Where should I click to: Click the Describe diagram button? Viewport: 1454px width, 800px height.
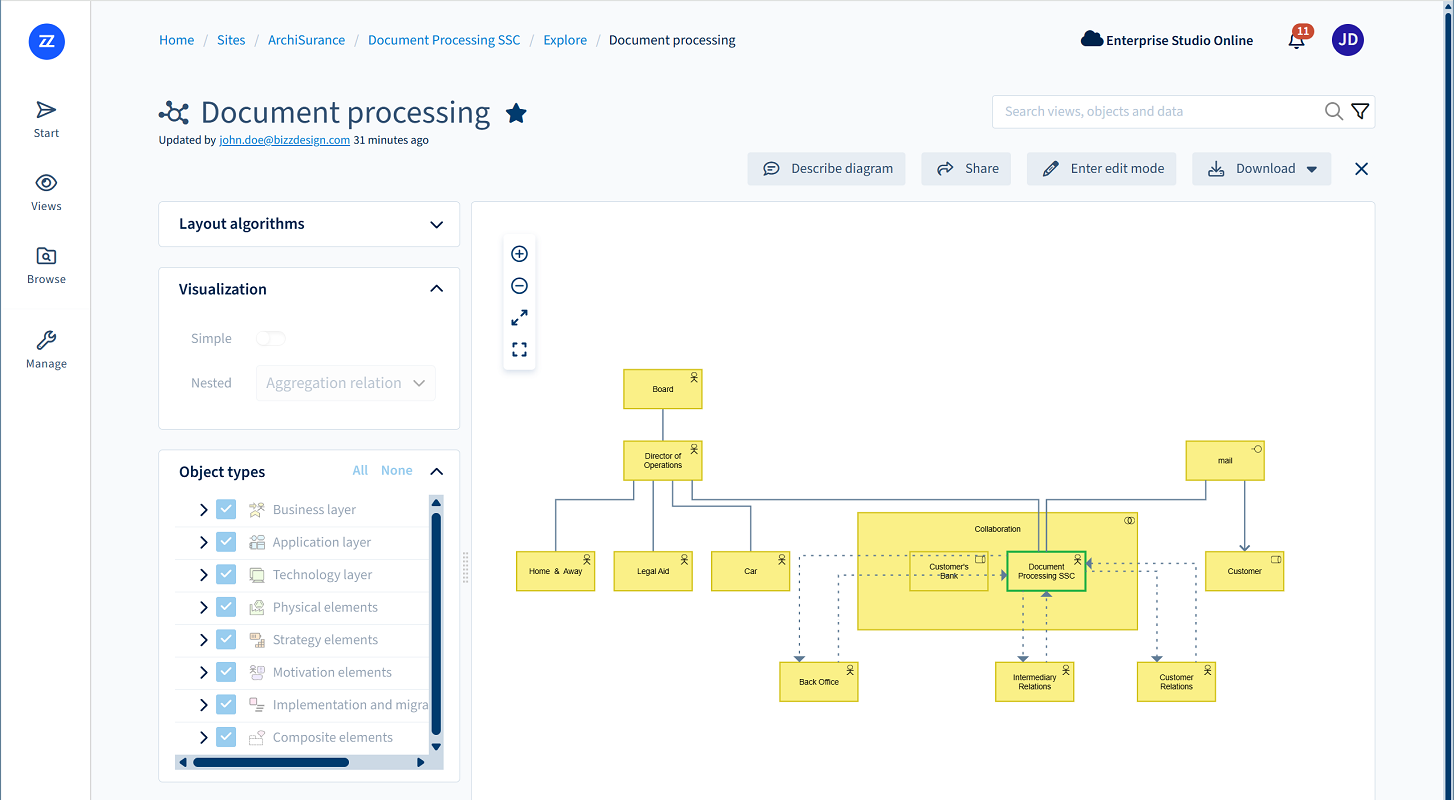point(826,169)
